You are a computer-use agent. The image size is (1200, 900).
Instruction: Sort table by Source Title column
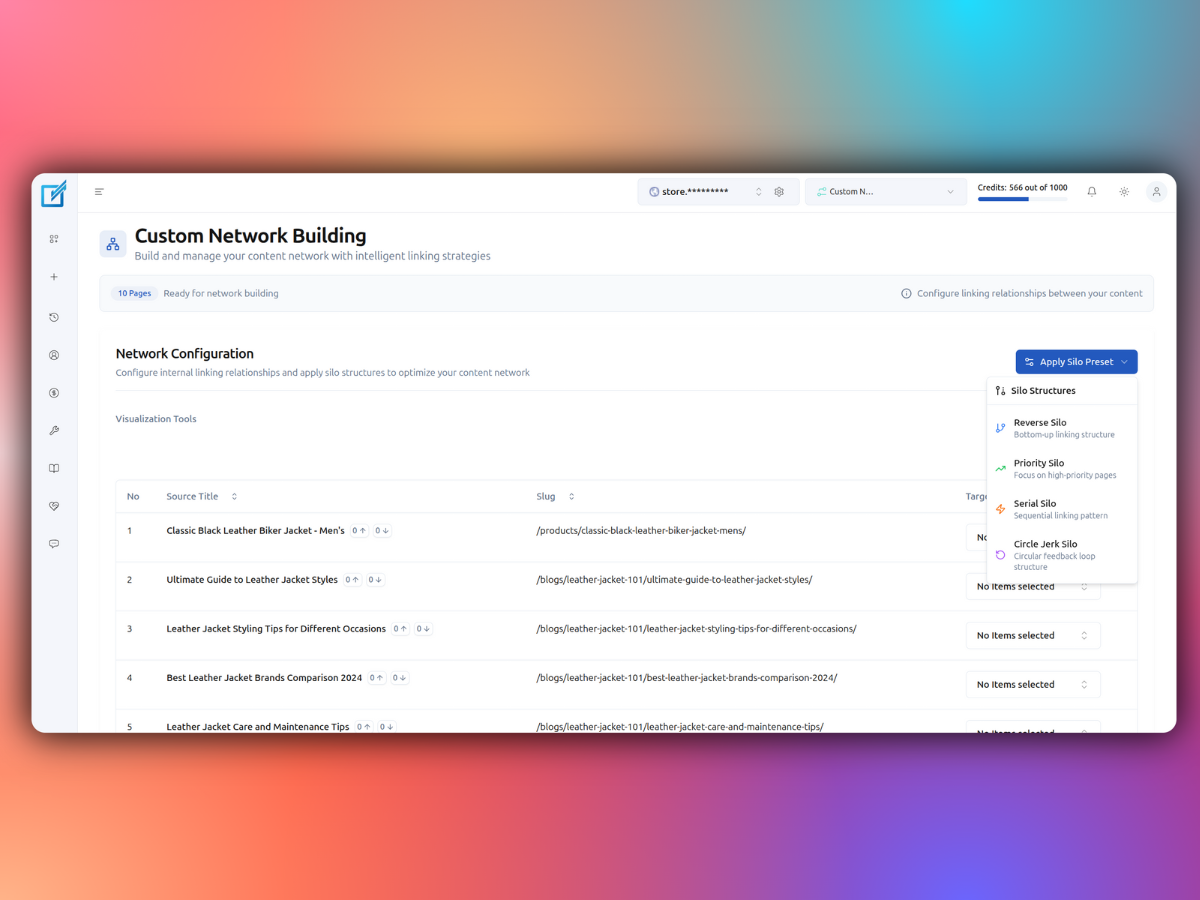tap(202, 497)
